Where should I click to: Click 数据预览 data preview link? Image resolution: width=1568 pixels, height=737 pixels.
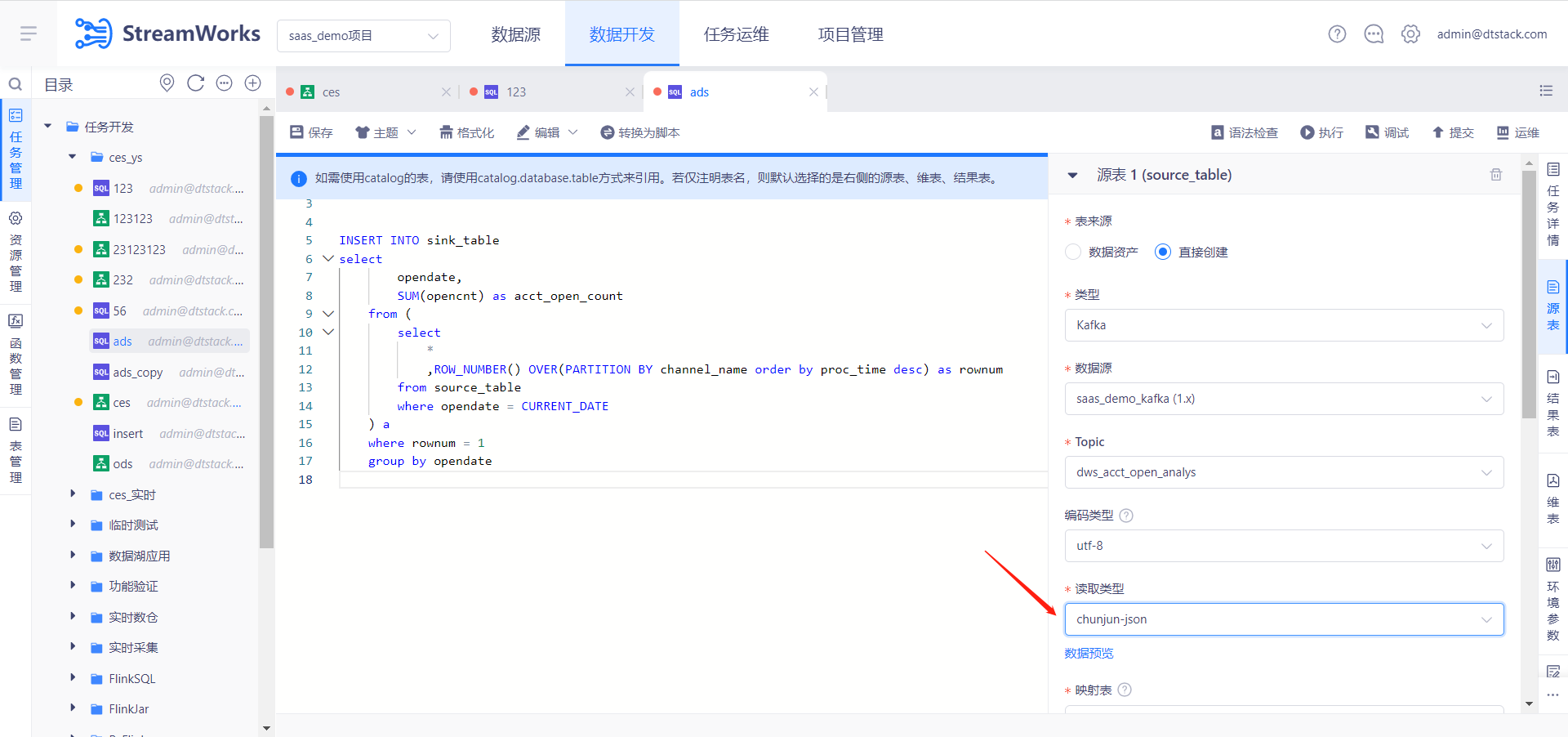tap(1089, 653)
